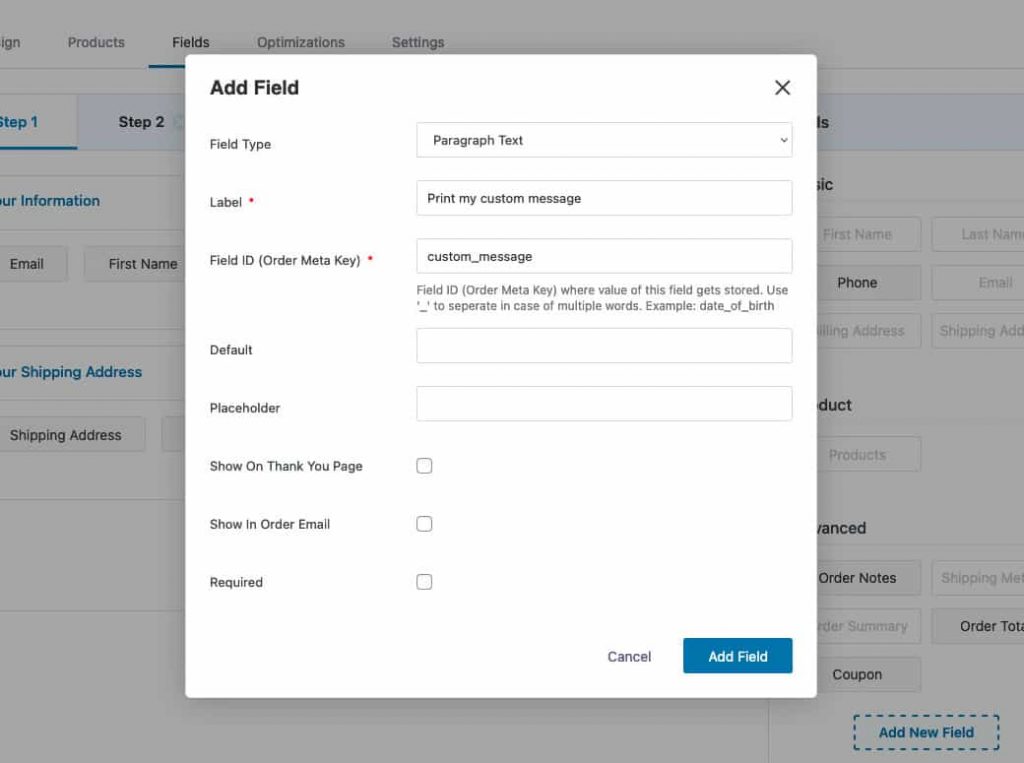1024x763 pixels.
Task: Select the Step 2 tab
Action: pyautogui.click(x=141, y=122)
